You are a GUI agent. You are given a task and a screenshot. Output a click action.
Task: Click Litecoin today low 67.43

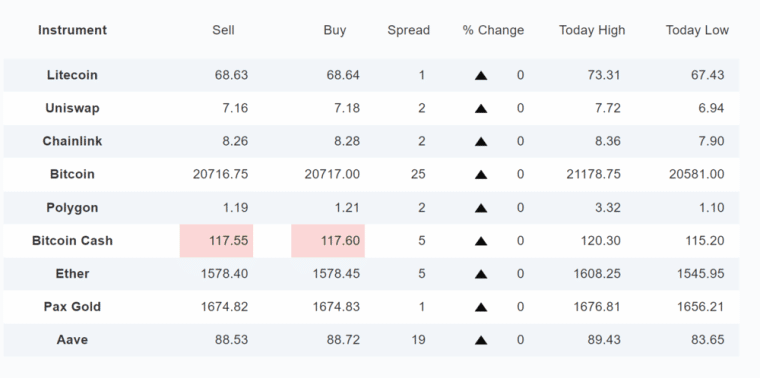click(708, 75)
